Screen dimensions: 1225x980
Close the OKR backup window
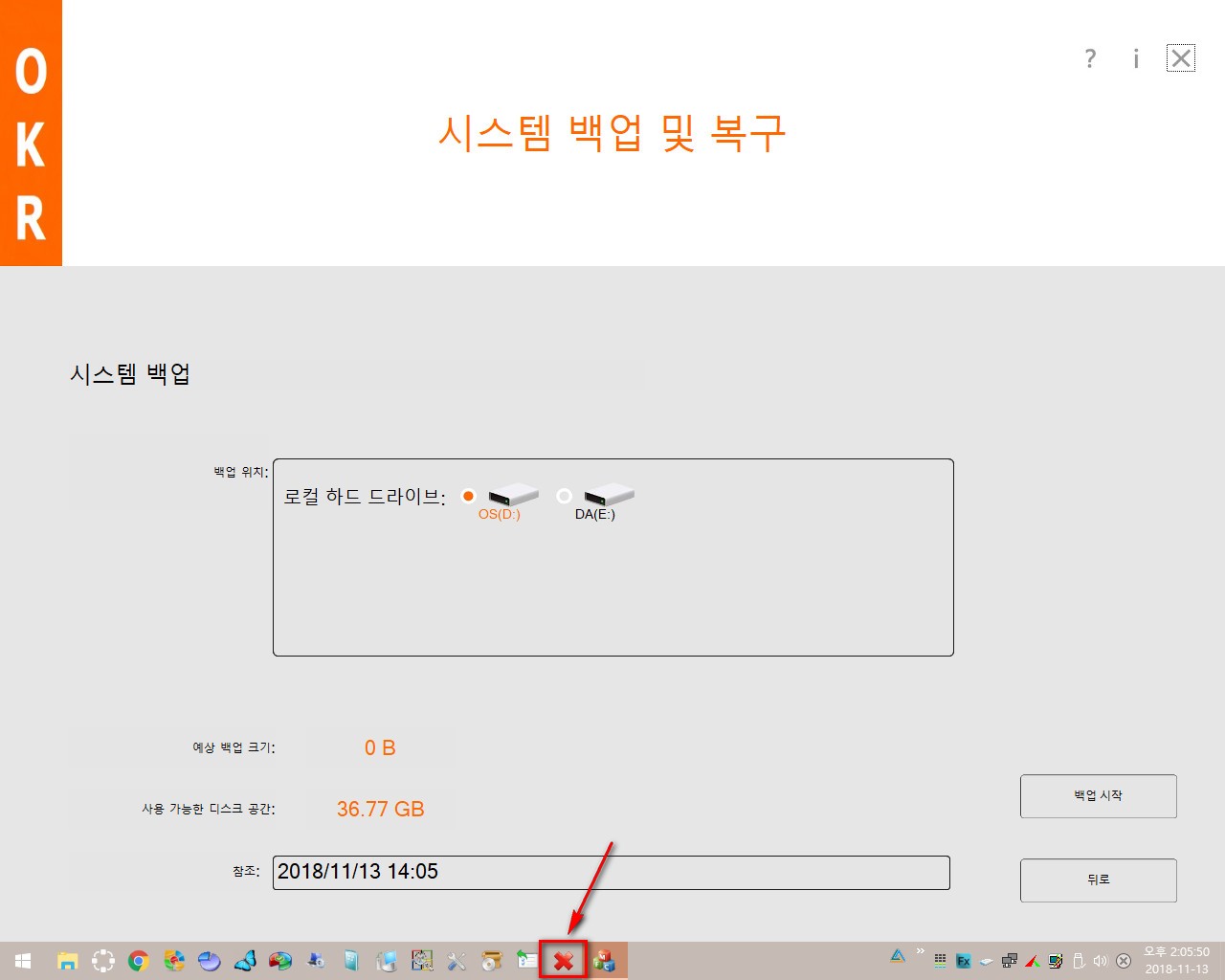pos(1181,58)
